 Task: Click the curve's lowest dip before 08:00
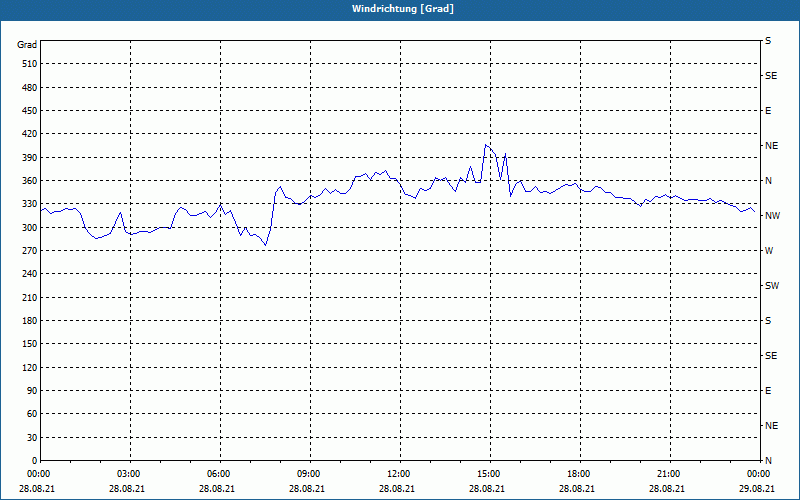point(265,245)
